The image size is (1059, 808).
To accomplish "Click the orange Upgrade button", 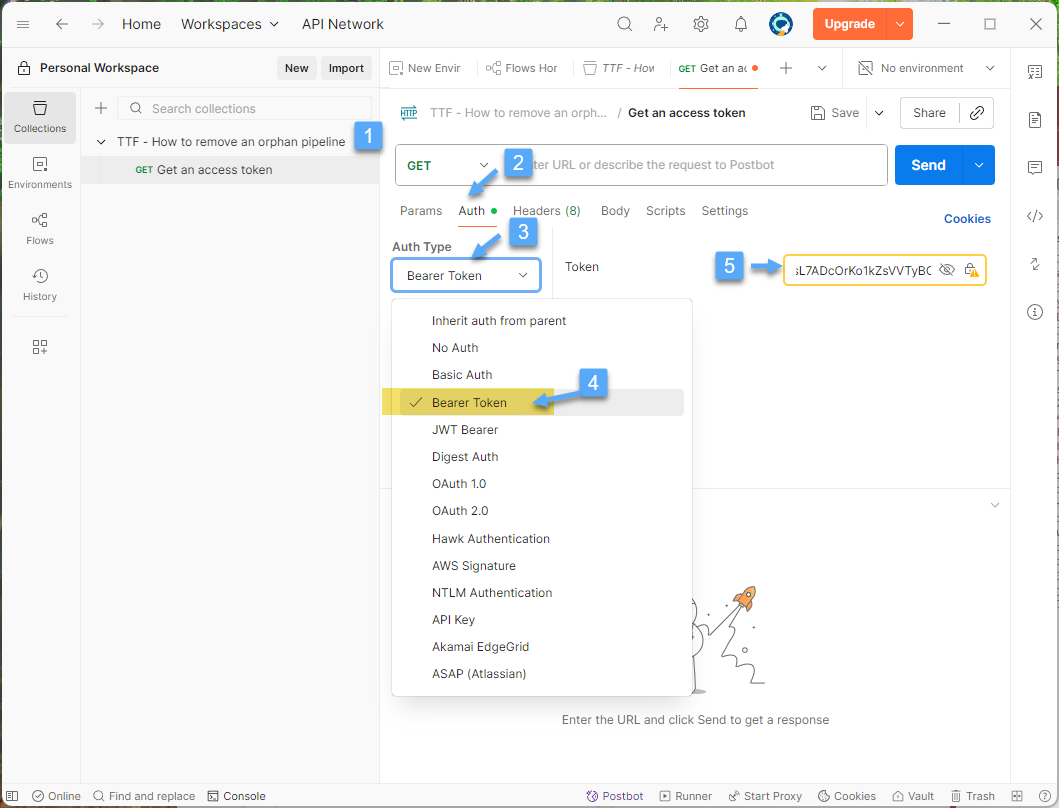I will [850, 24].
